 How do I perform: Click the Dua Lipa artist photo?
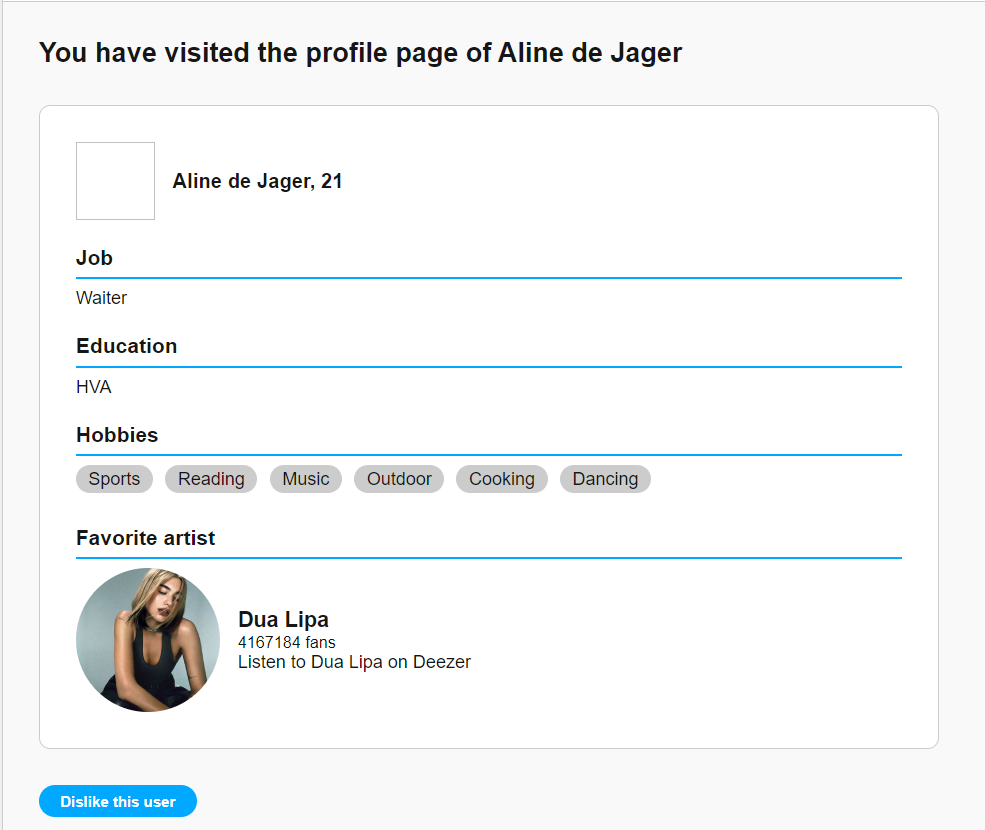[148, 640]
